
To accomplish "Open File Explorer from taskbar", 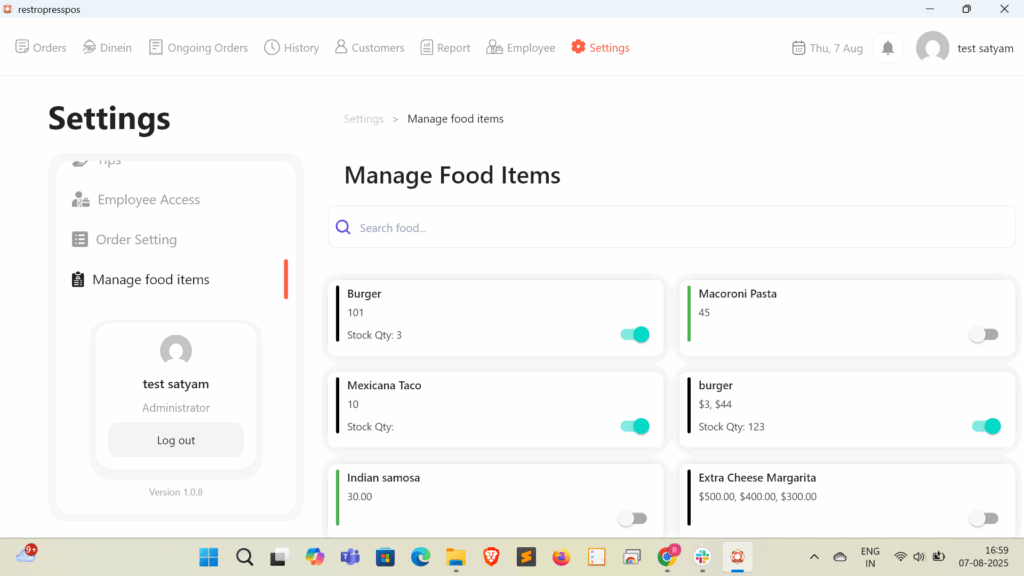I will [x=455, y=557].
